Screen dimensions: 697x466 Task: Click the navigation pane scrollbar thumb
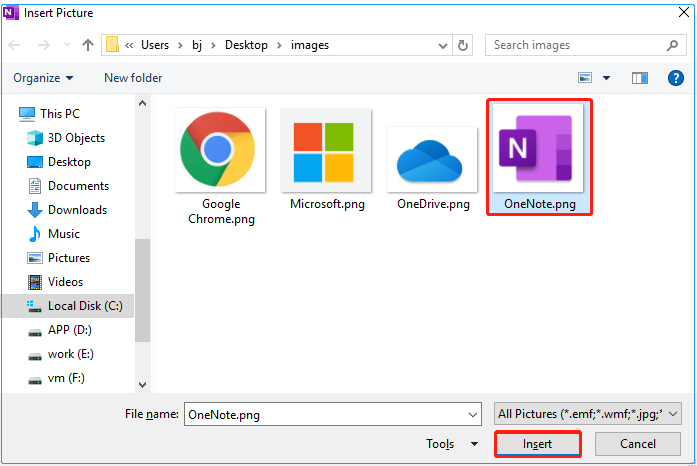(x=142, y=290)
